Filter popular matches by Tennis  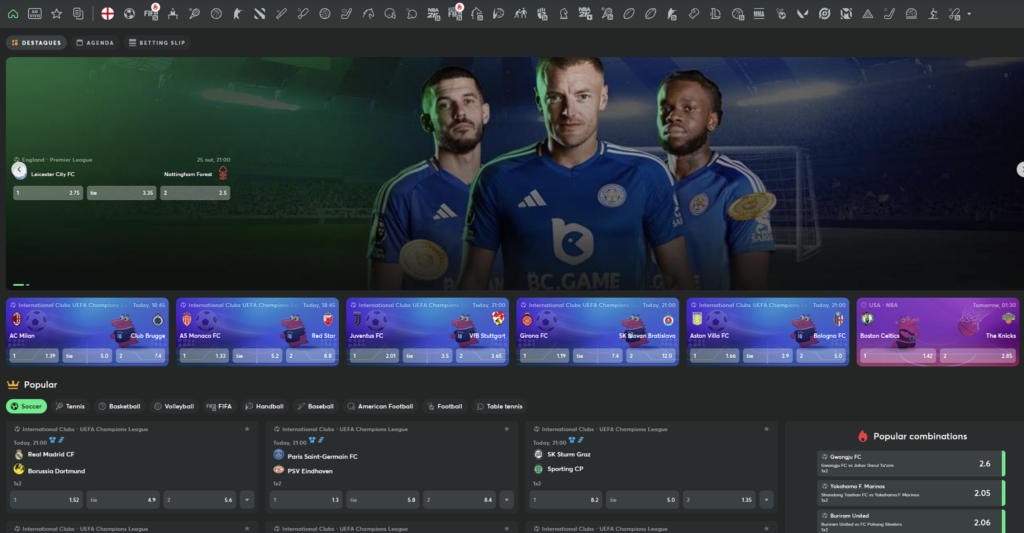pyautogui.click(x=70, y=406)
